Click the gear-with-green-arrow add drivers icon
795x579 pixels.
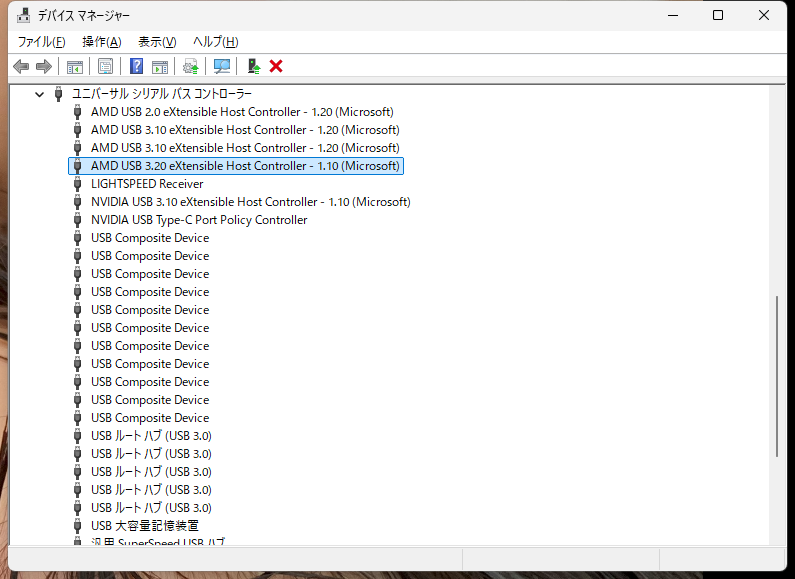pos(191,66)
